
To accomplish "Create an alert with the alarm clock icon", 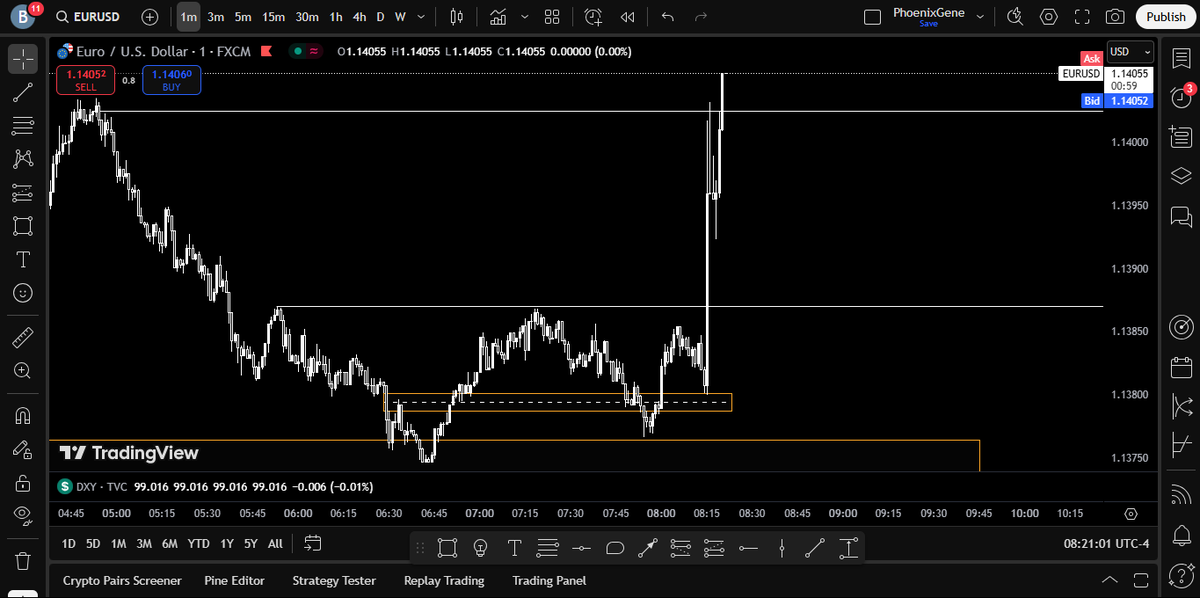I will [x=593, y=17].
